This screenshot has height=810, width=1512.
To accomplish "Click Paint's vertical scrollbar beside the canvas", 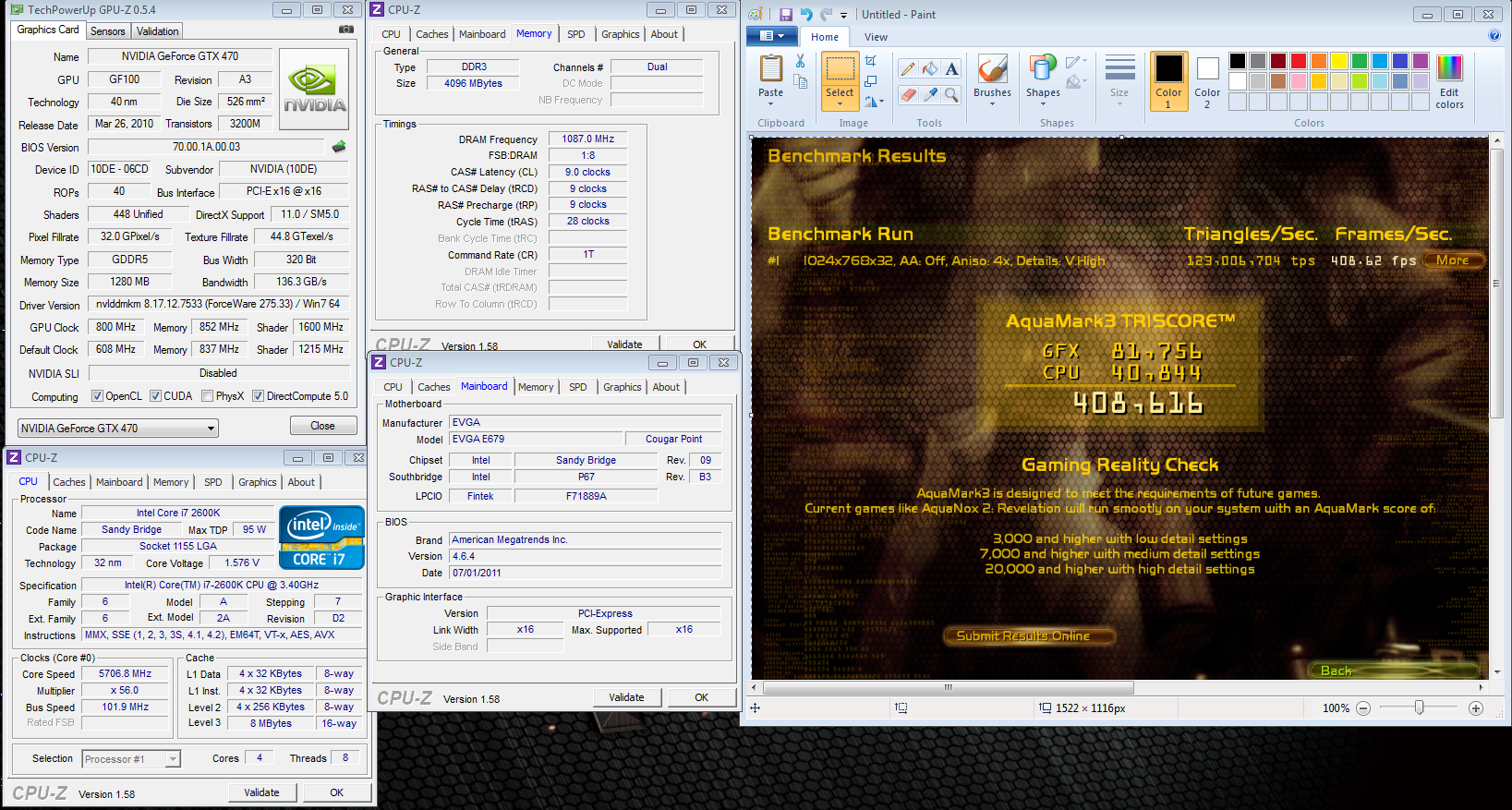I will [x=1496, y=283].
